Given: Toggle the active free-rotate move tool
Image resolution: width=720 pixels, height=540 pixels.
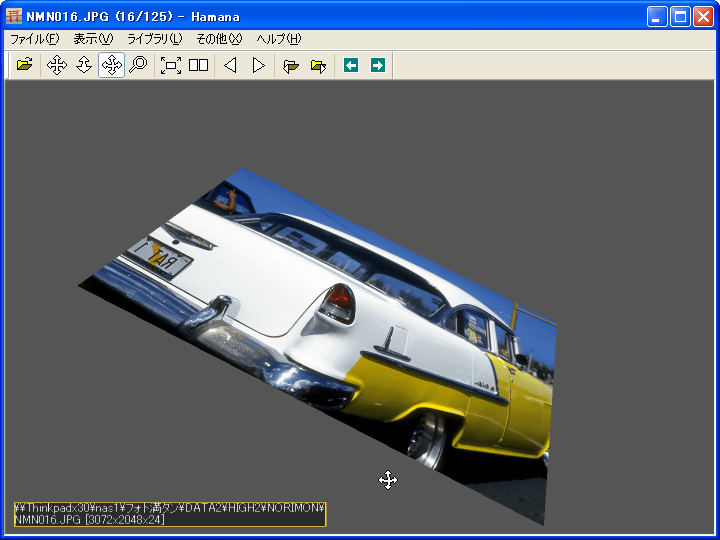Looking at the screenshot, I should [111, 65].
